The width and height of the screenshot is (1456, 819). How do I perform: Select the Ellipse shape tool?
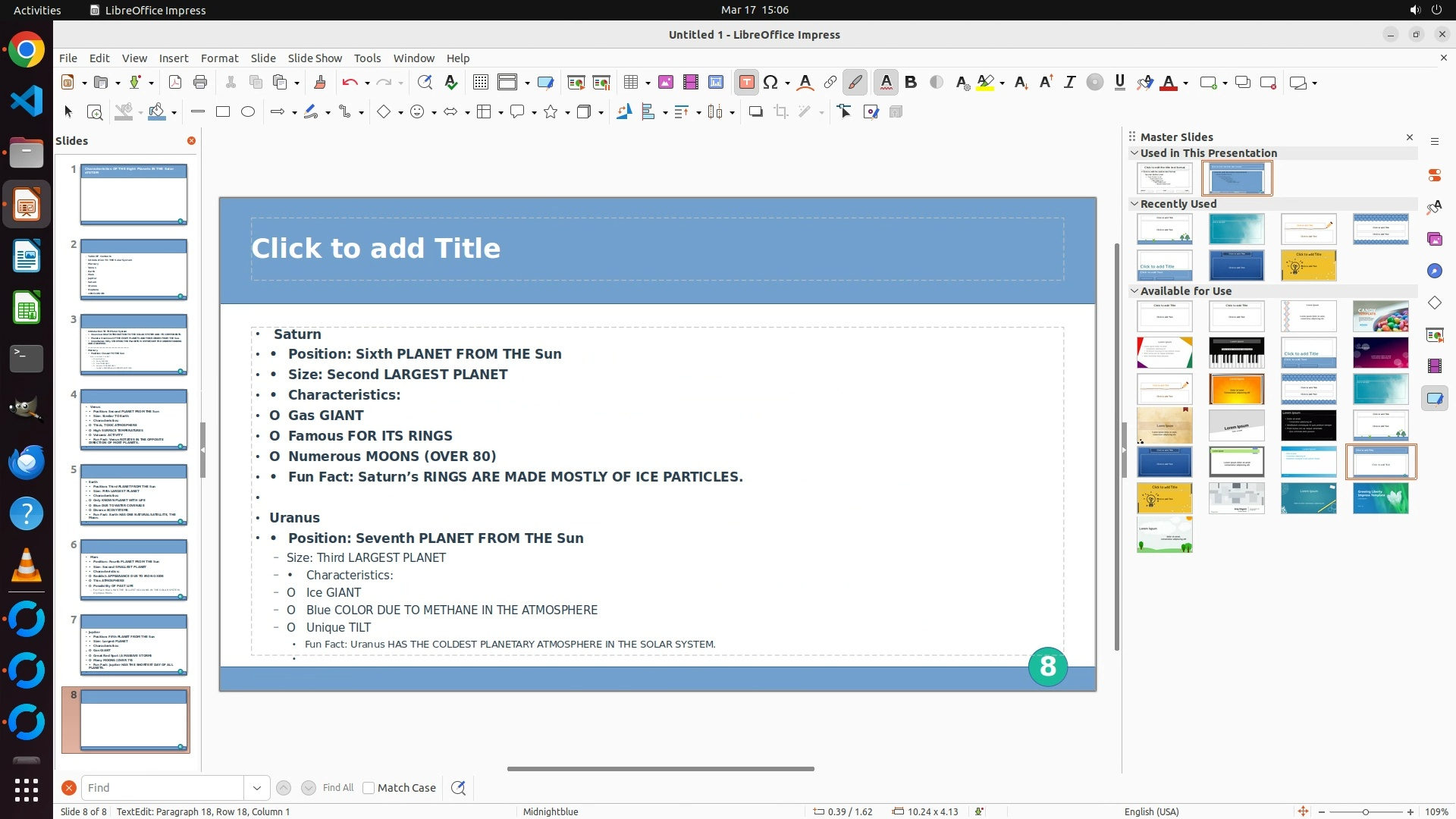tap(248, 112)
